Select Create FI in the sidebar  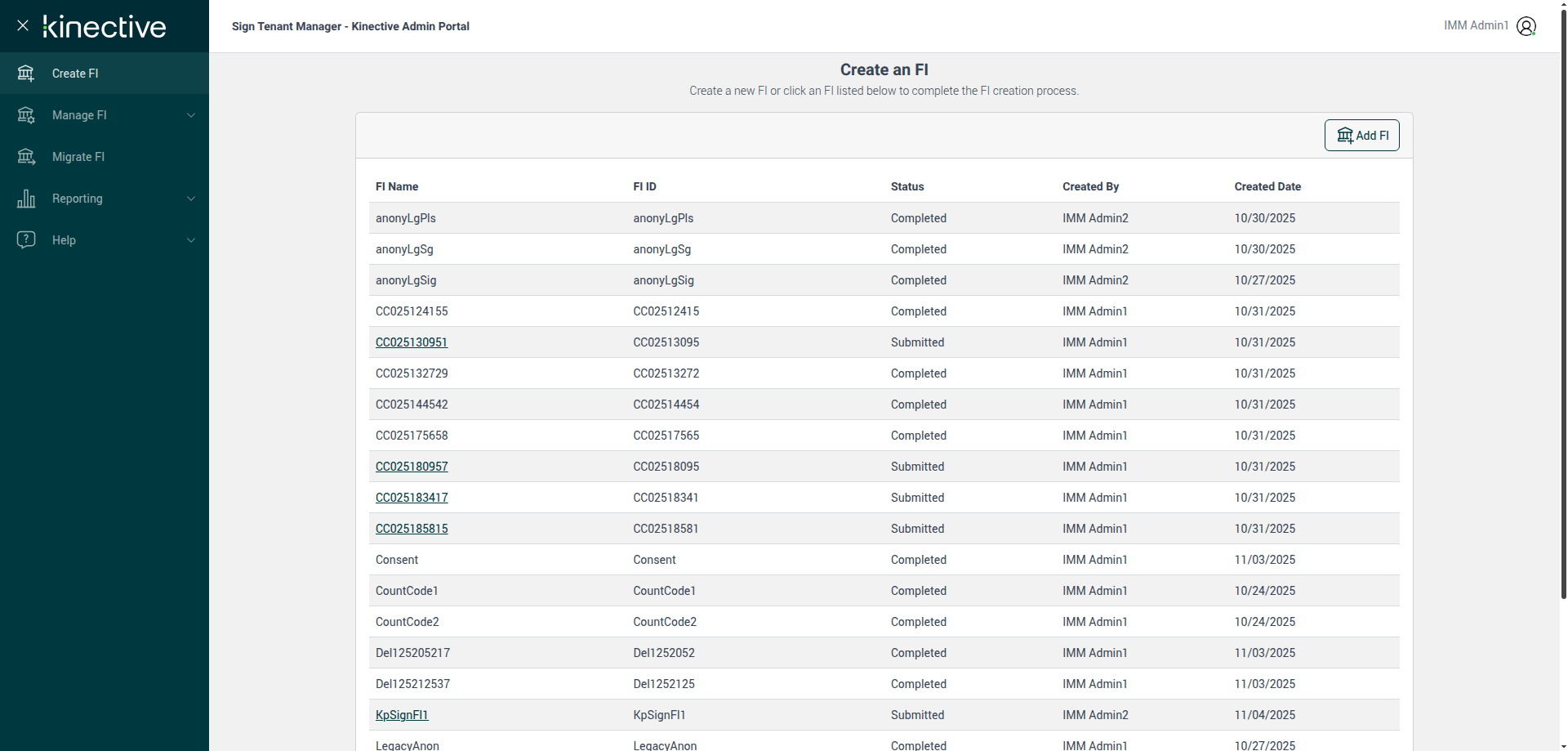(75, 74)
